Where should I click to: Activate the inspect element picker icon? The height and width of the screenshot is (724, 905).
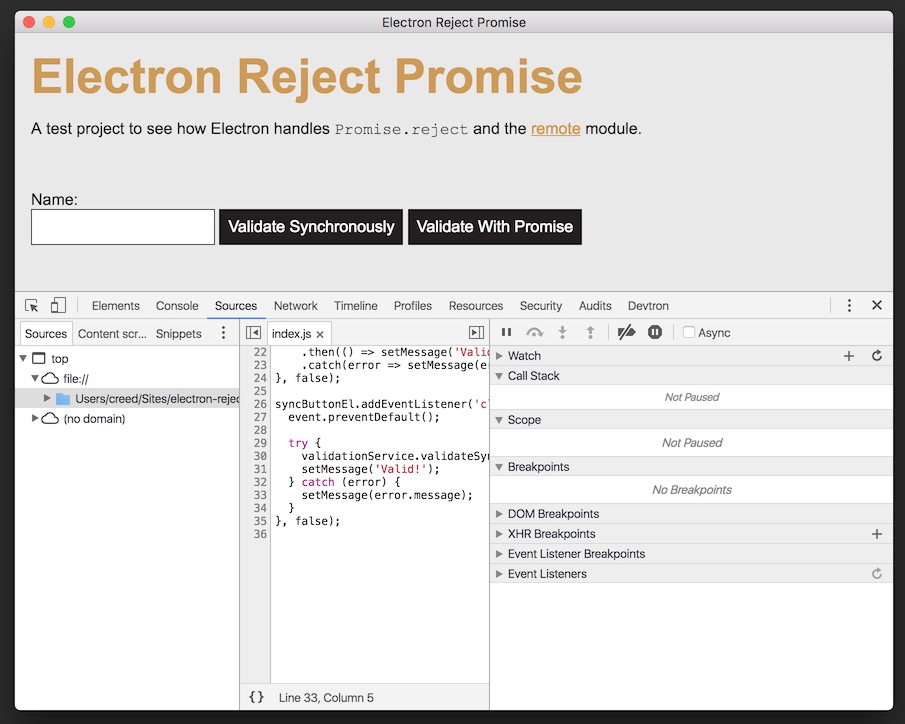click(x=32, y=305)
